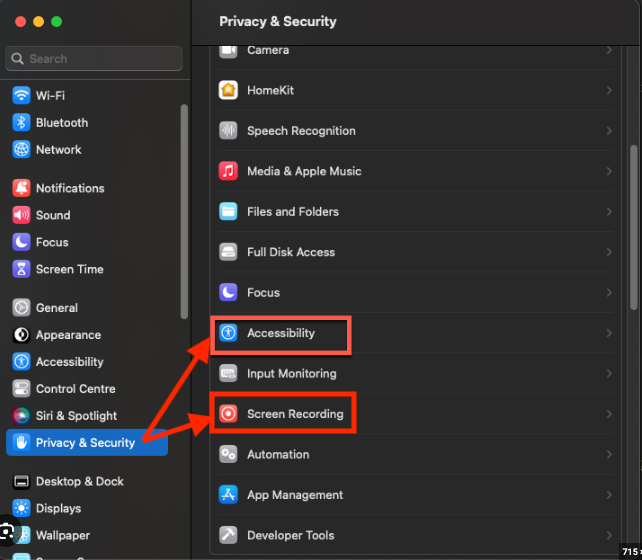Viewport: 642px width, 560px height.
Task: Open the Screen Recording privacy row
Action: pyautogui.click(x=416, y=413)
